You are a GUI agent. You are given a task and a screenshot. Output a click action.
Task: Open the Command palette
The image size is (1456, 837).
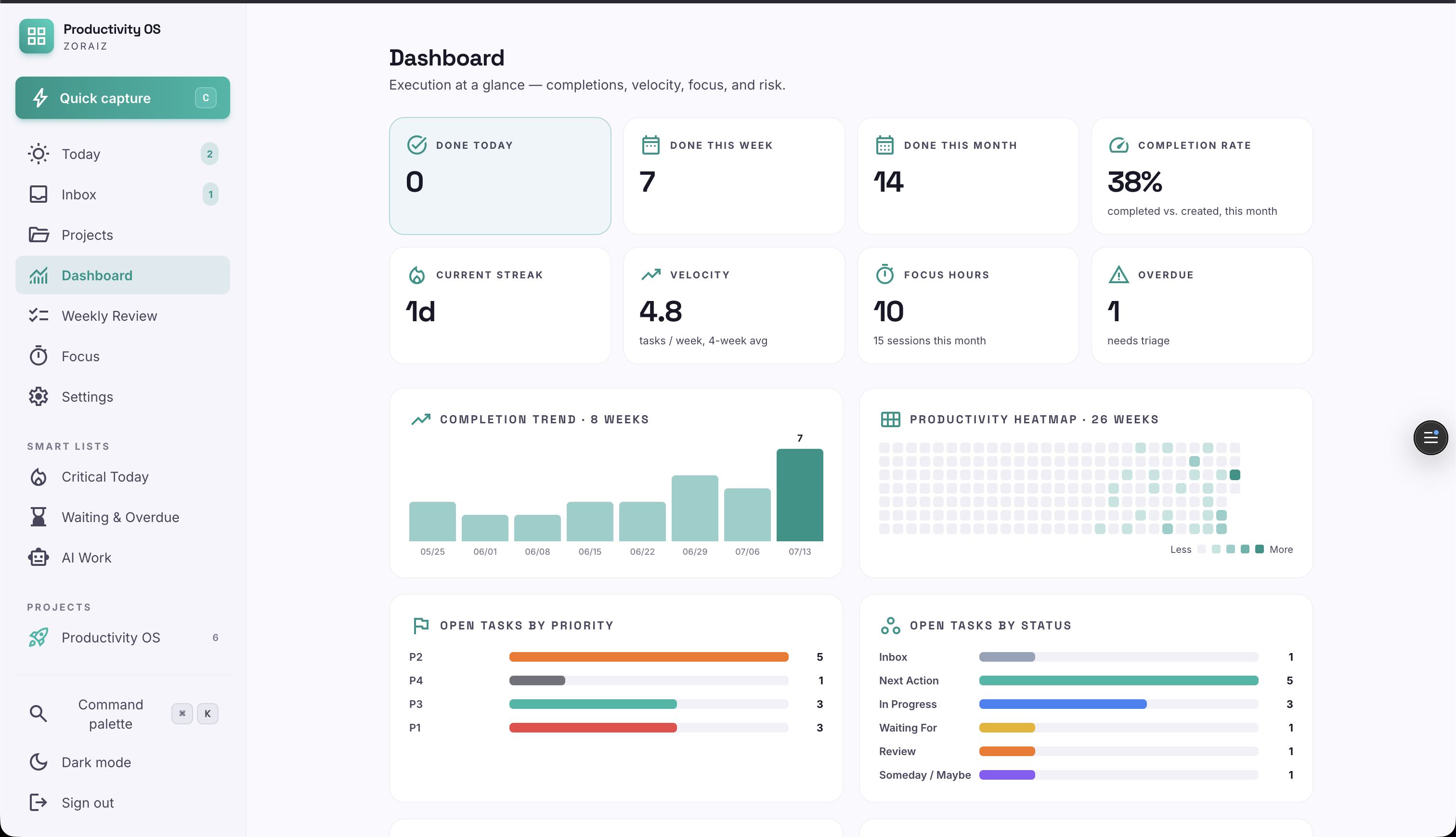[x=123, y=714]
